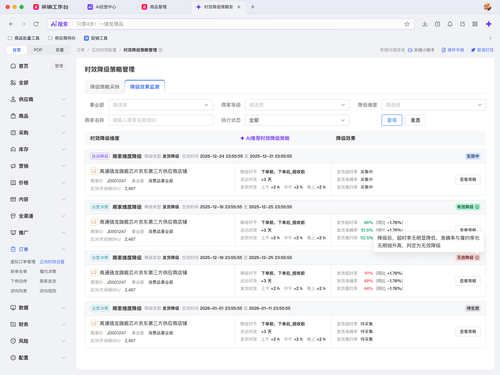Click the info icon on 有效降级 status tag

[x=477, y=207]
